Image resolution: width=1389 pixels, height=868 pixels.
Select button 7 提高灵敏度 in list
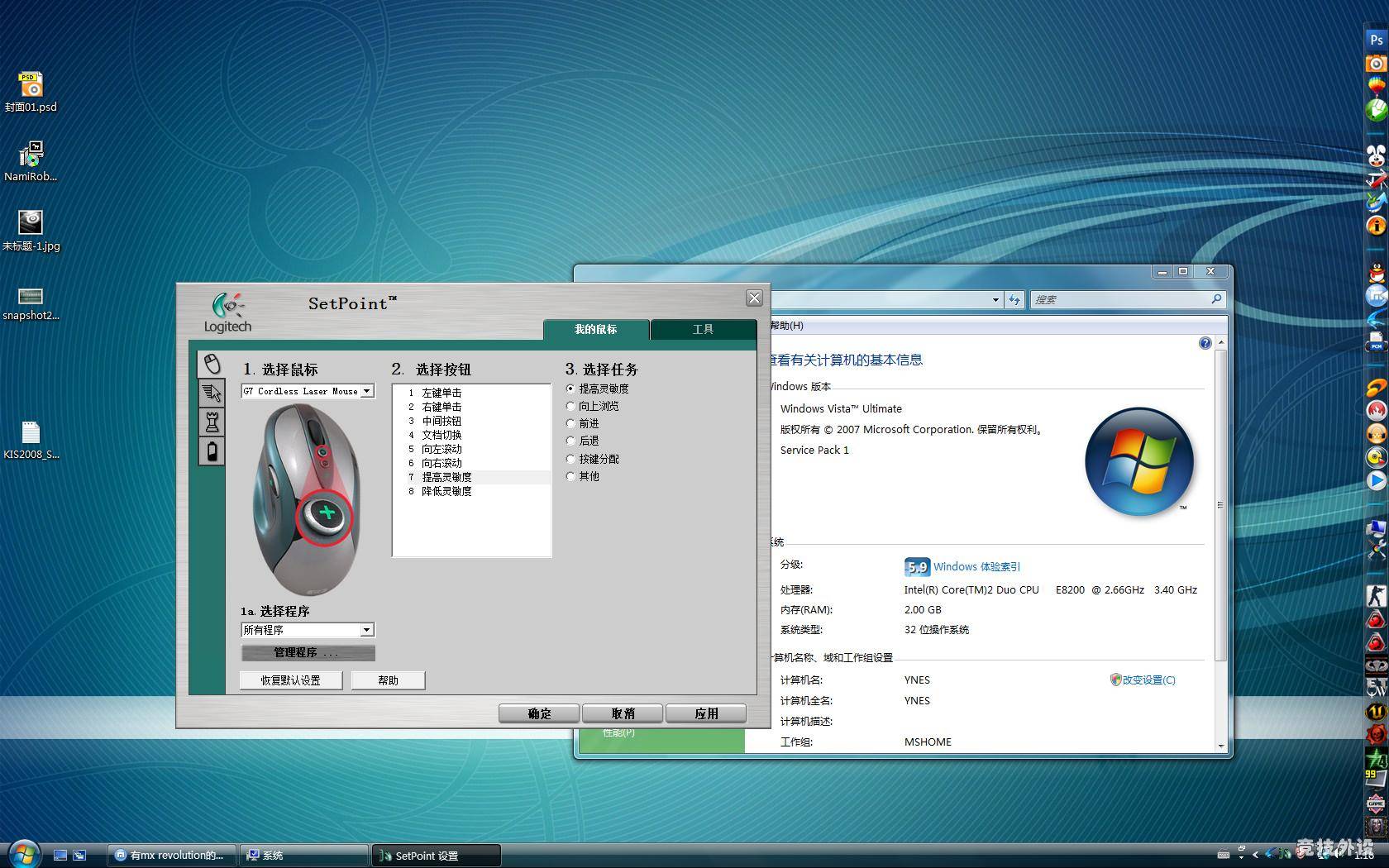[x=471, y=477]
